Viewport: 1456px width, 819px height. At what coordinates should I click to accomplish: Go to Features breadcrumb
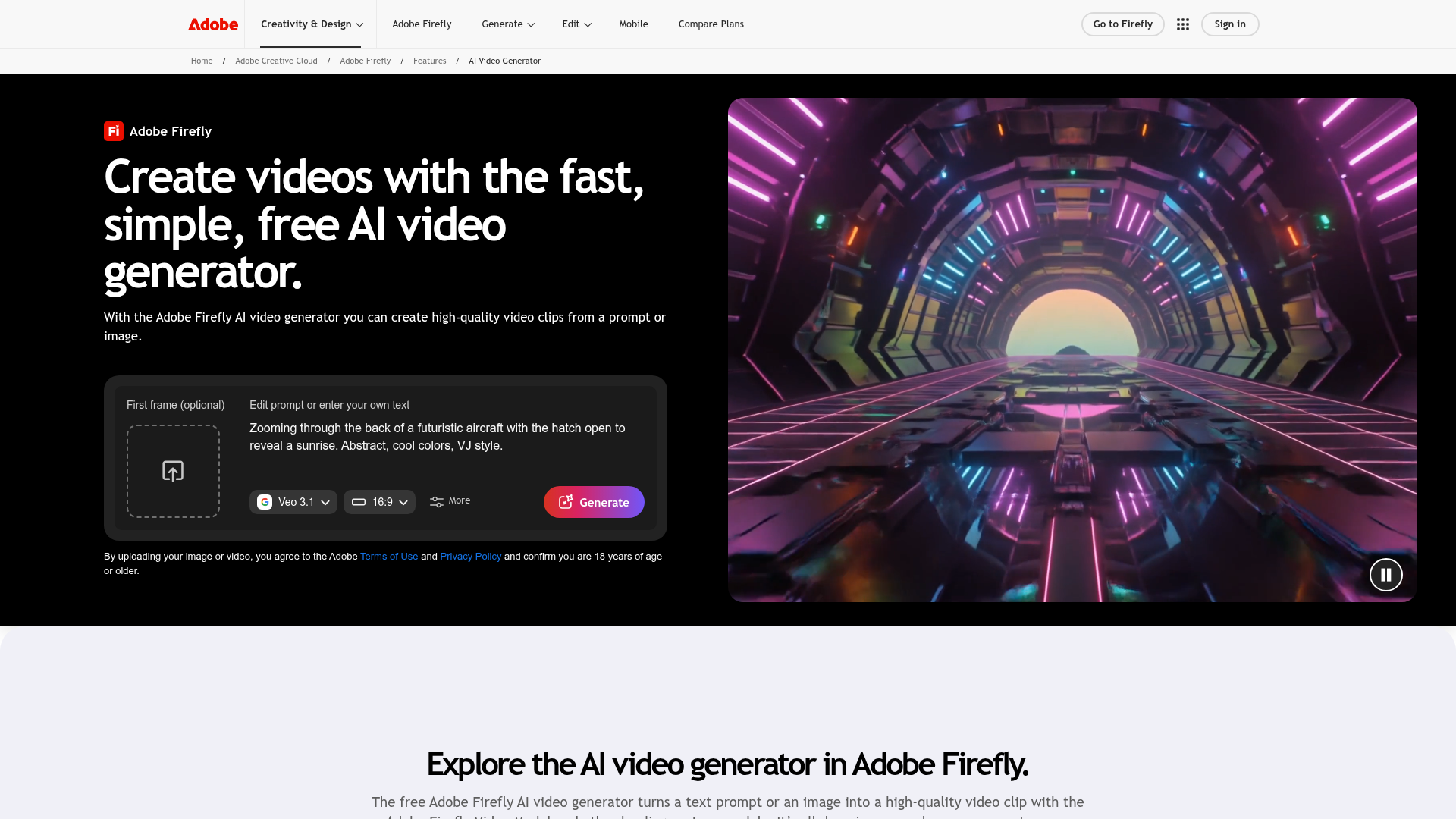(x=430, y=61)
